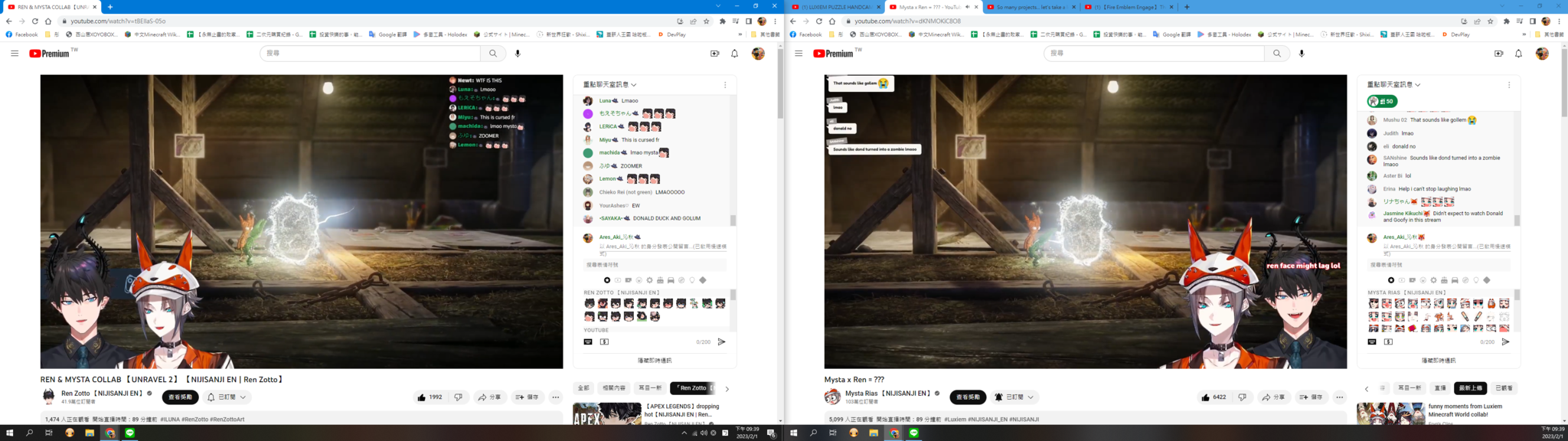1568x441 pixels.
Task: Send chat message in left window chat
Action: pyautogui.click(x=721, y=342)
